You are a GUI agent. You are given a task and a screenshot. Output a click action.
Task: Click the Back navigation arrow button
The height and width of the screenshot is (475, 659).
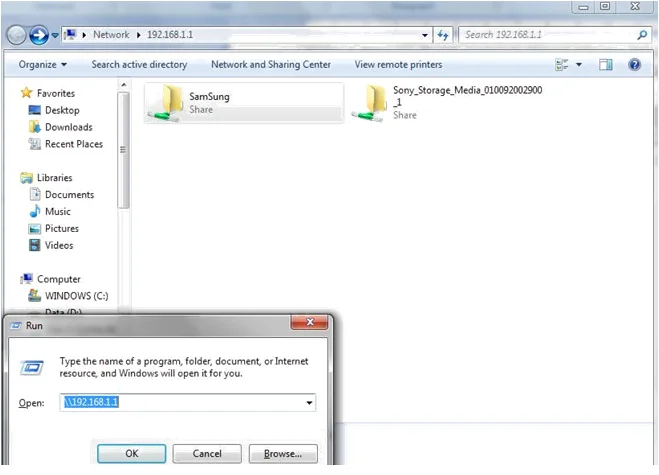coord(17,35)
